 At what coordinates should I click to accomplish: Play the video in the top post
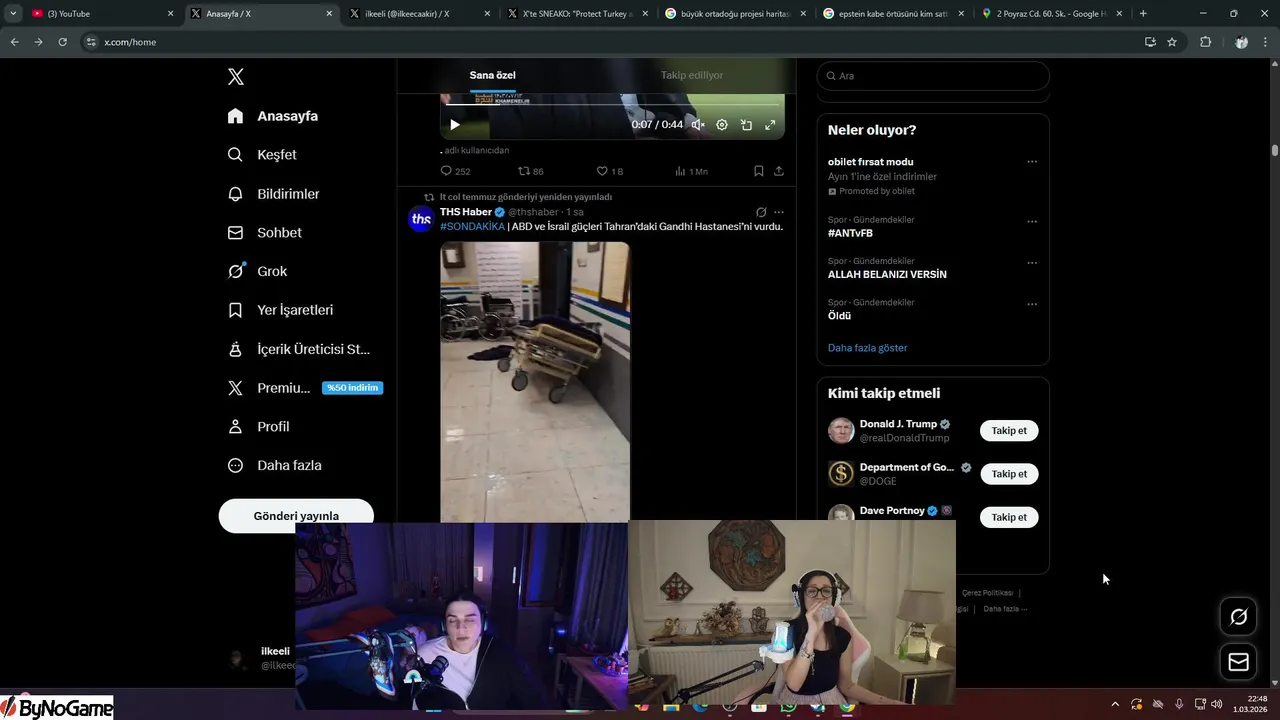[x=455, y=125]
